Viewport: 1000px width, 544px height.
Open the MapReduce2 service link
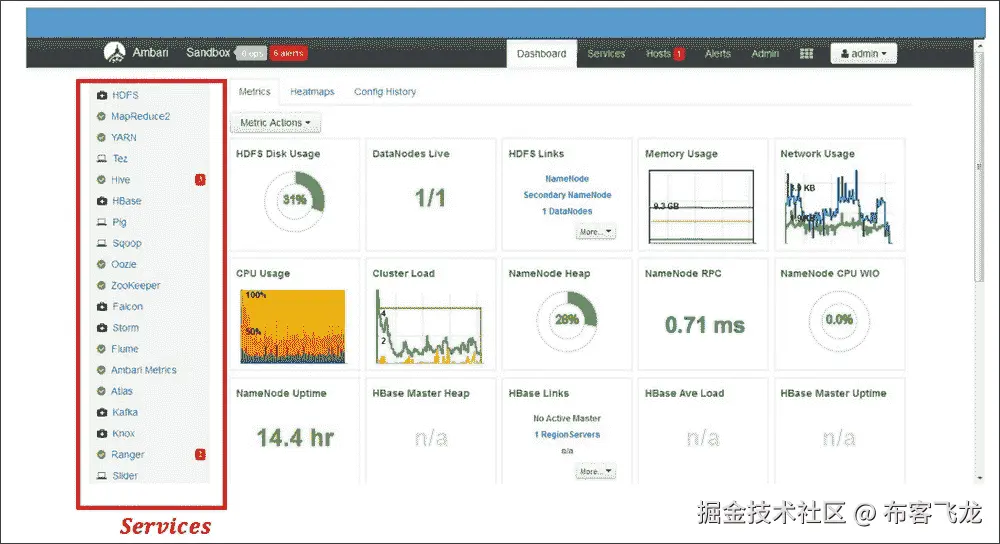(x=140, y=116)
